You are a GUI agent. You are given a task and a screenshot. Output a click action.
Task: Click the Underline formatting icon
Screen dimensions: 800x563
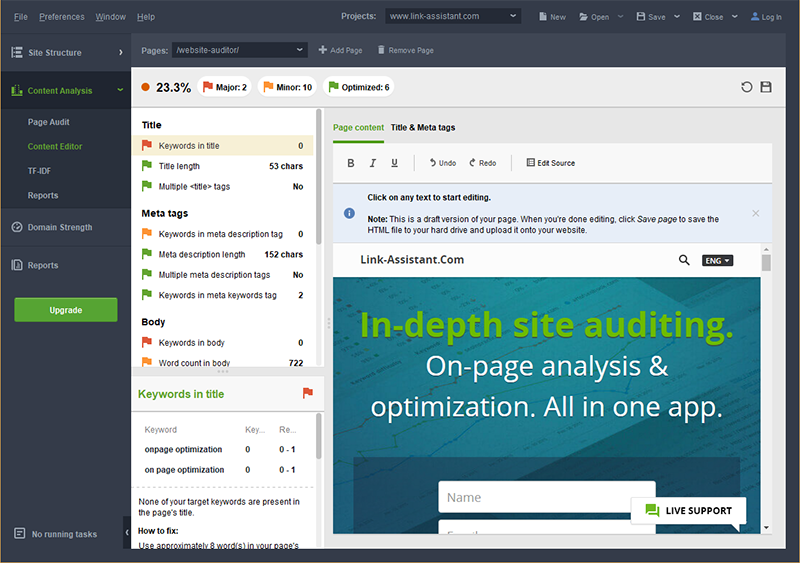394,163
